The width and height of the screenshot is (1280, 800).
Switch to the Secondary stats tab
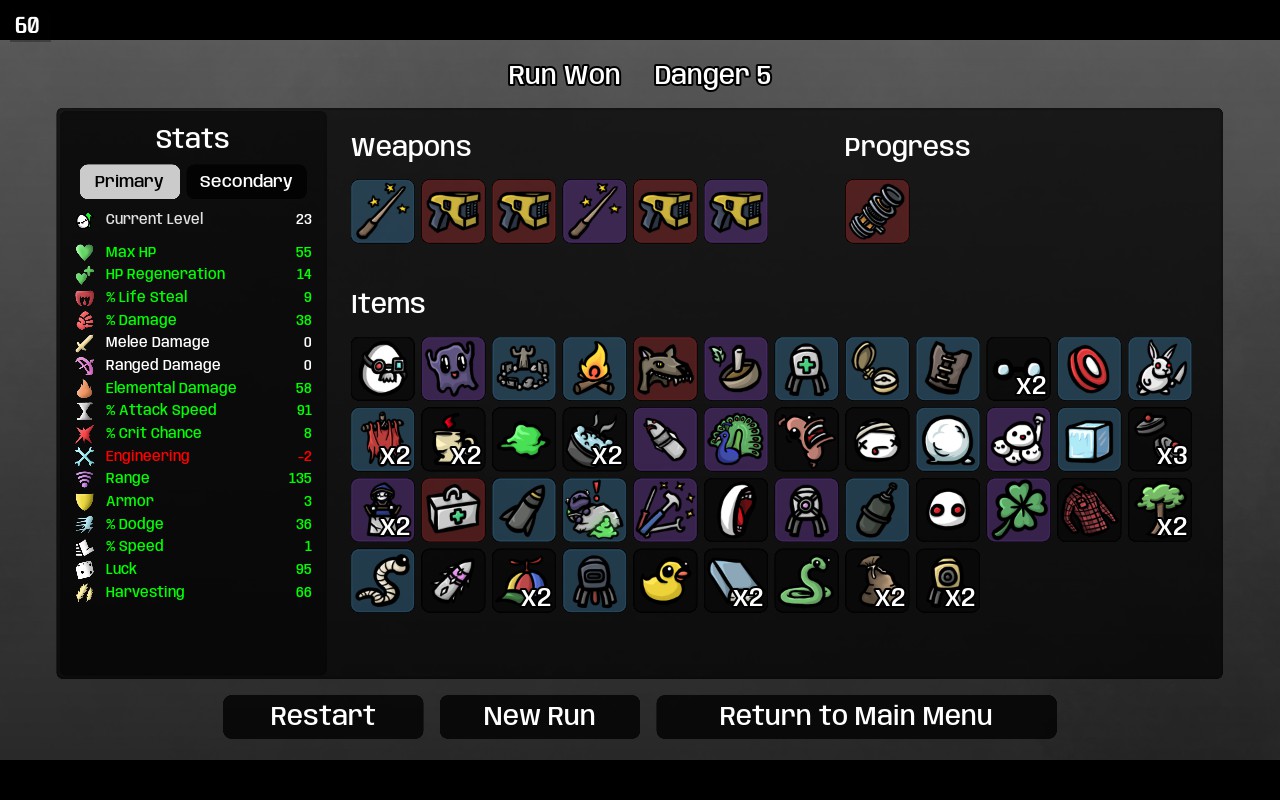click(246, 181)
